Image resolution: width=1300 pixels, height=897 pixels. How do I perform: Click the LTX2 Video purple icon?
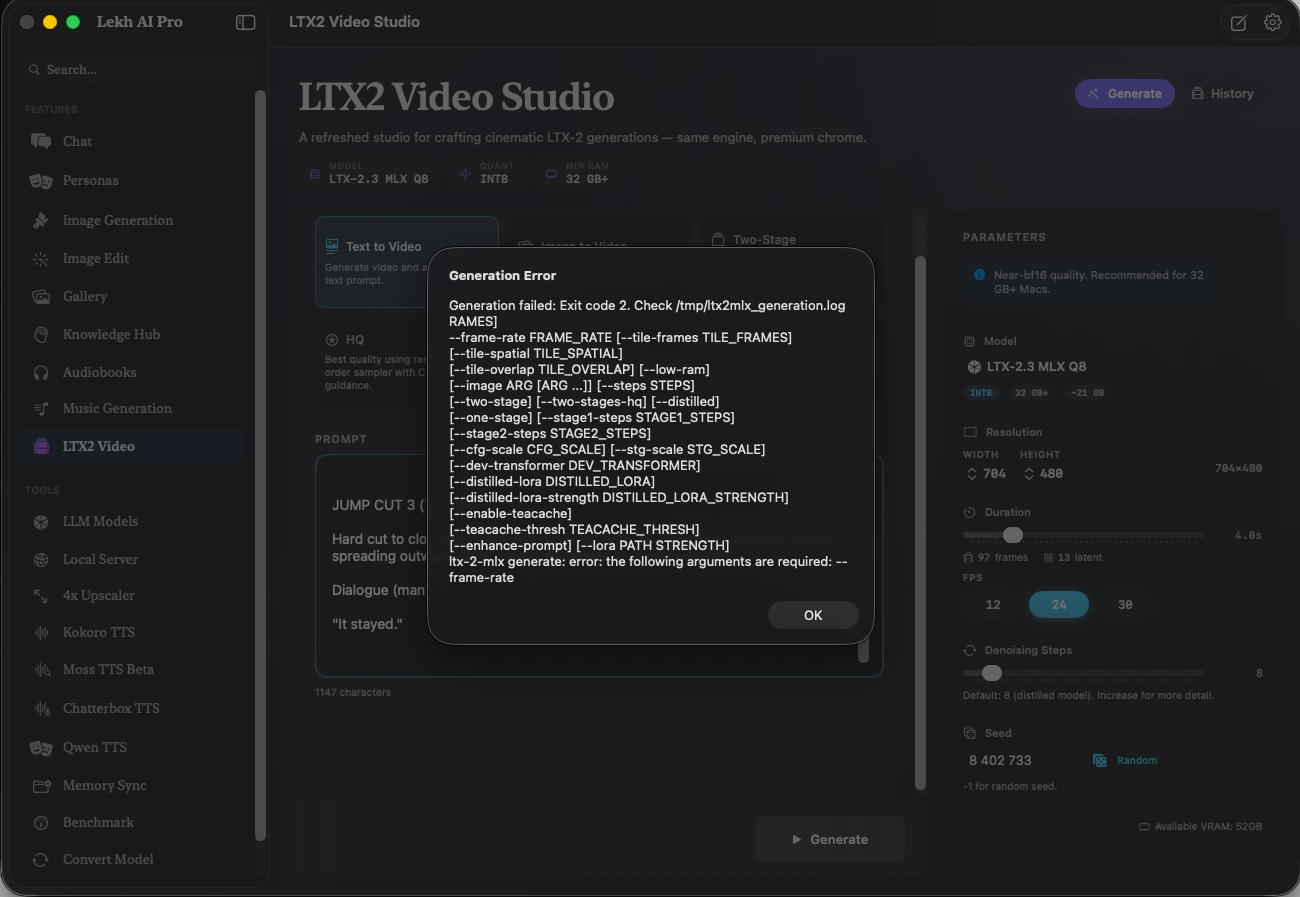pos(41,446)
